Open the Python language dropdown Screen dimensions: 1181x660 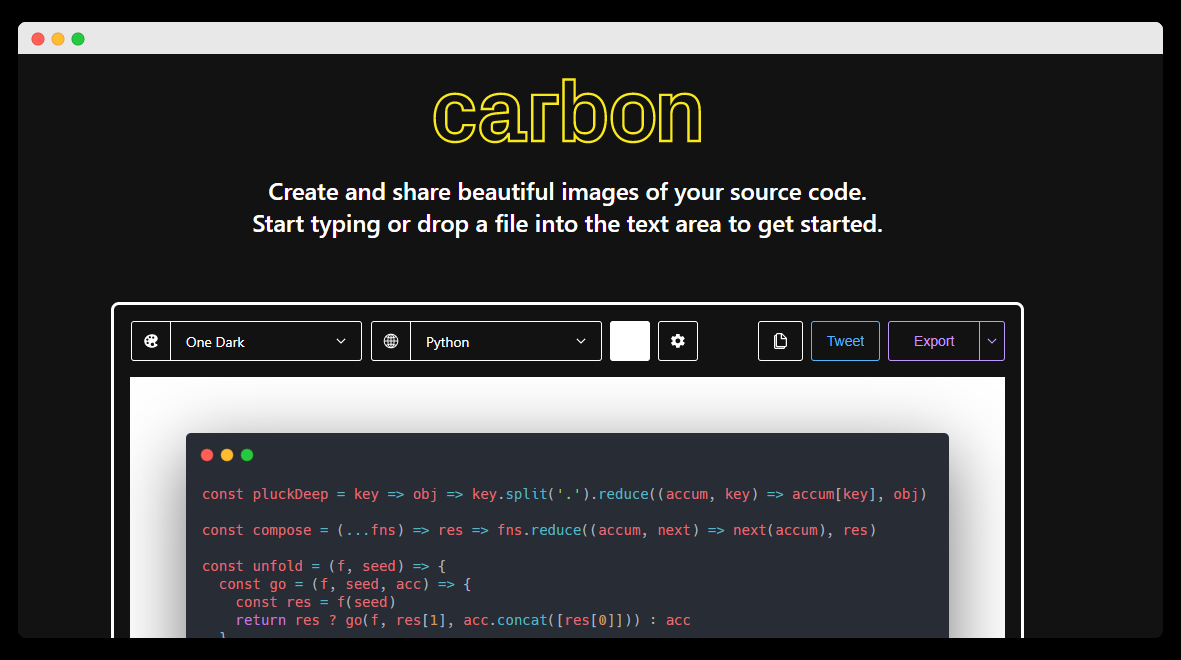click(x=506, y=341)
